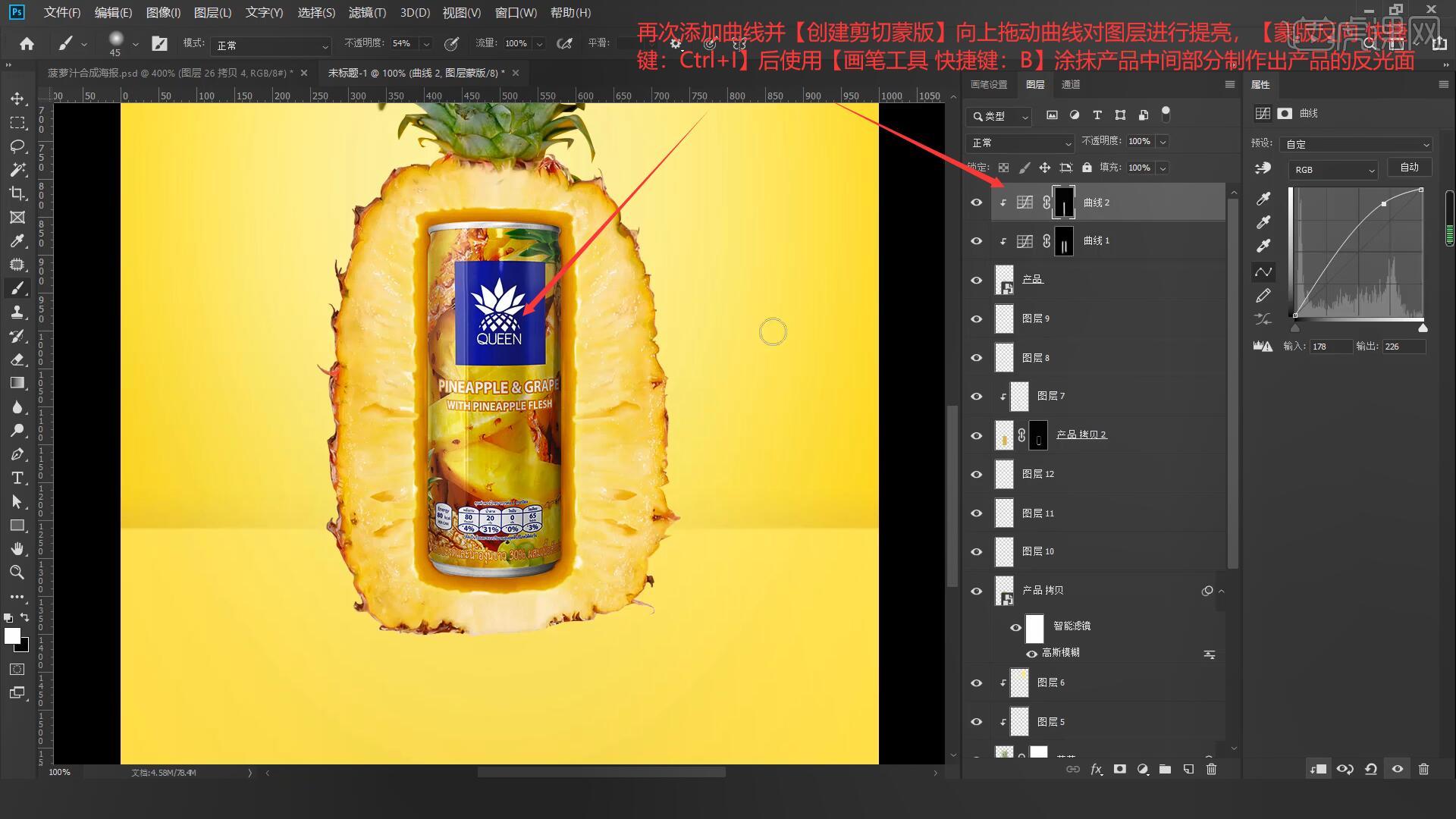Hide the 图层 9 layer
1456x819 pixels.
click(x=976, y=319)
